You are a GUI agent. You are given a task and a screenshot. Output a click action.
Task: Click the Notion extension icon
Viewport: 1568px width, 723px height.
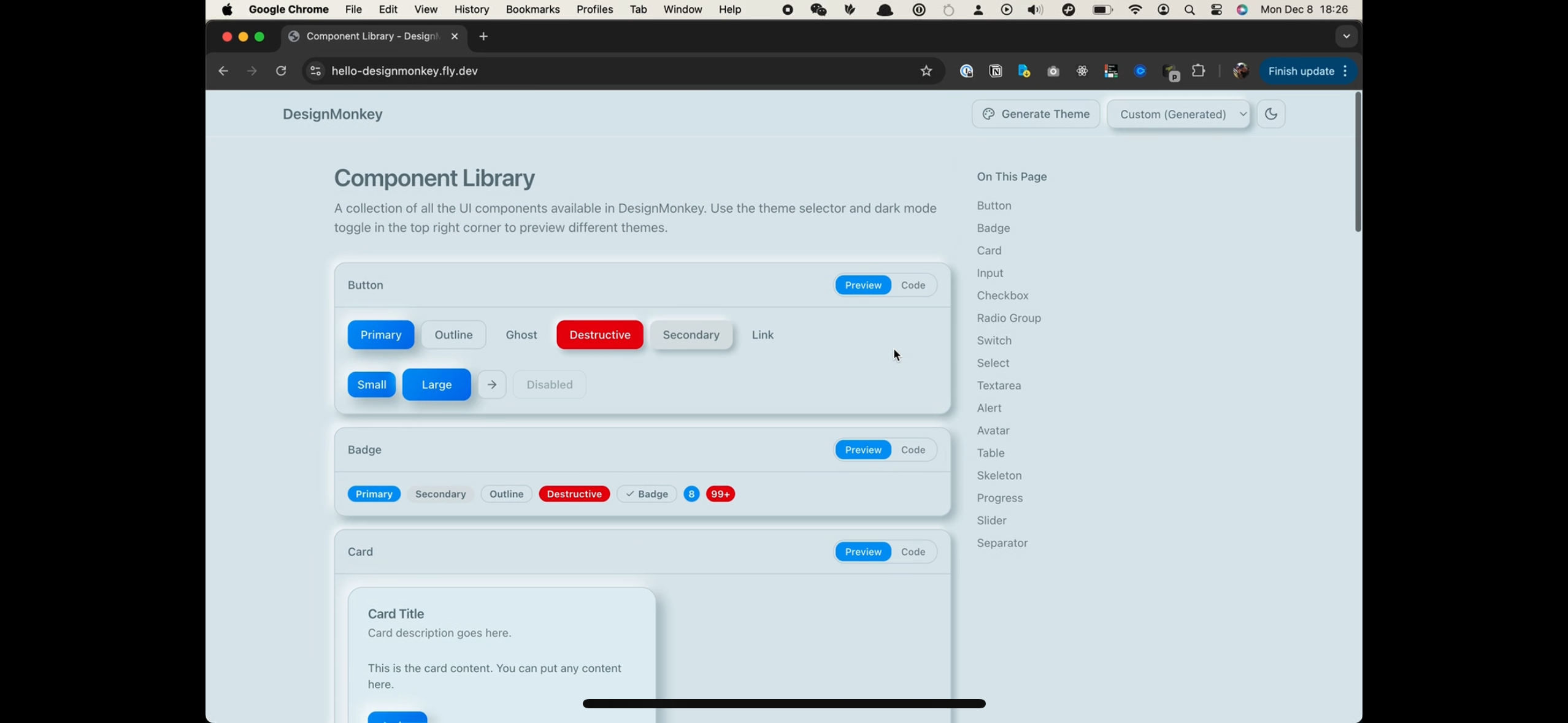996,71
